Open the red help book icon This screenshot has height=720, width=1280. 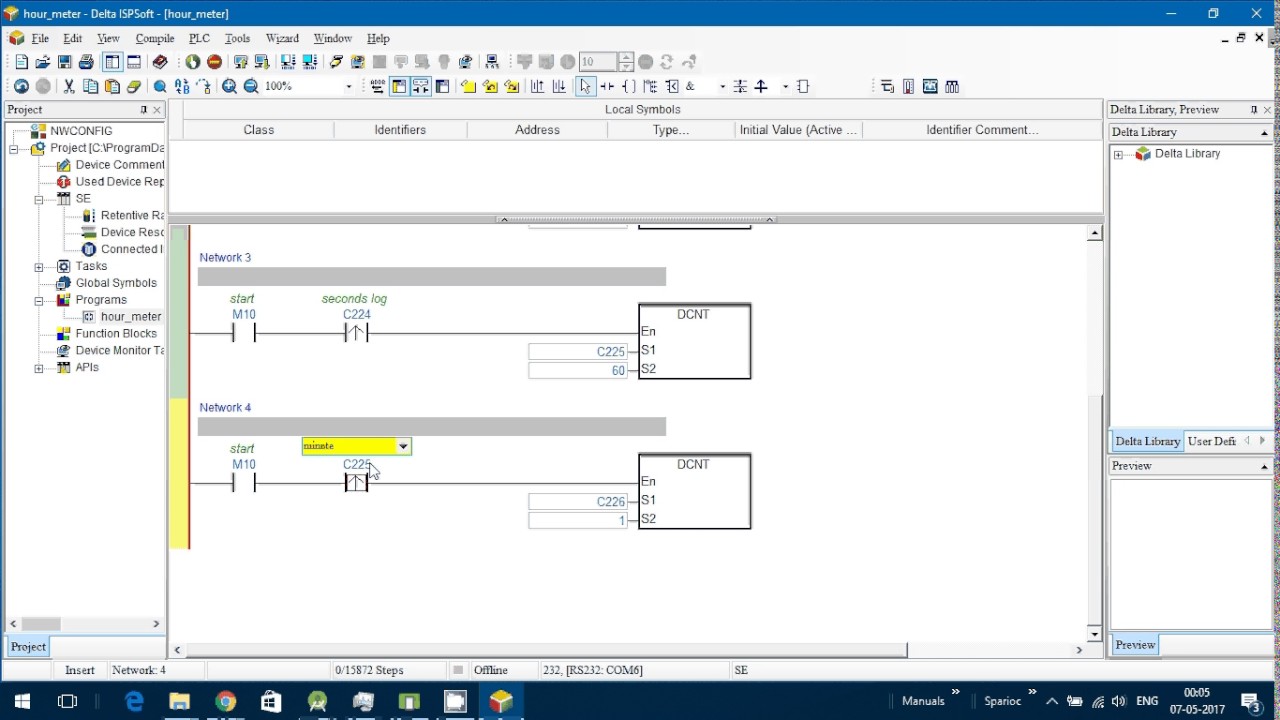tap(159, 62)
